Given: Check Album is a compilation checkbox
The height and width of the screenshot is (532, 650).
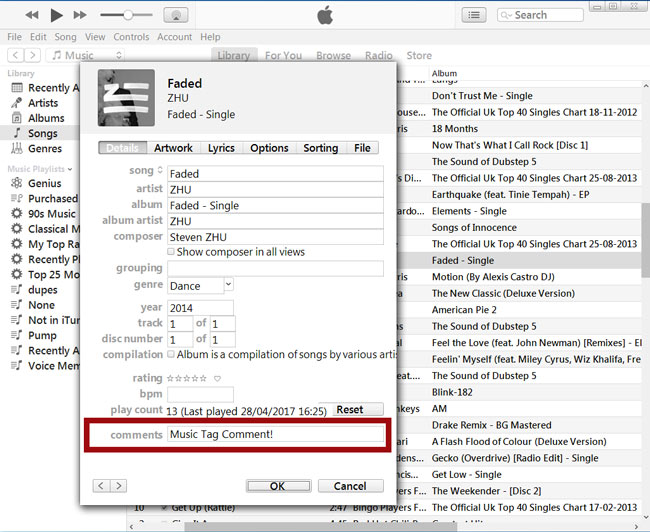Looking at the screenshot, I should tap(171, 354).
